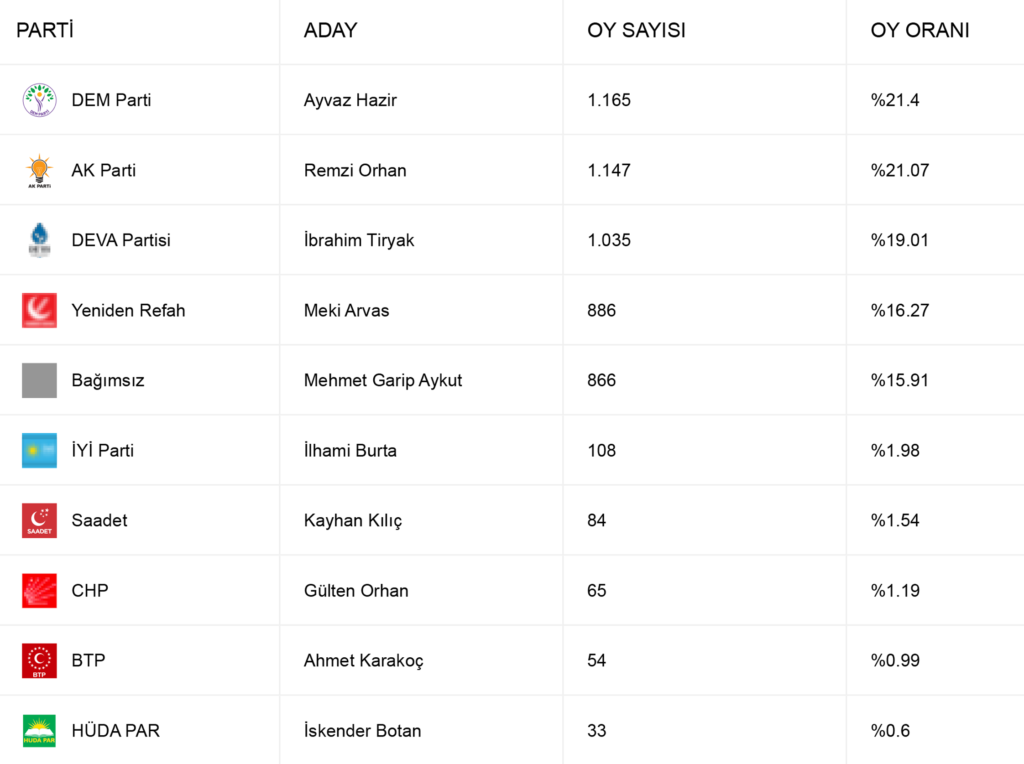Select the İYİ Parti blue logo
This screenshot has width=1024, height=764.
40,450
